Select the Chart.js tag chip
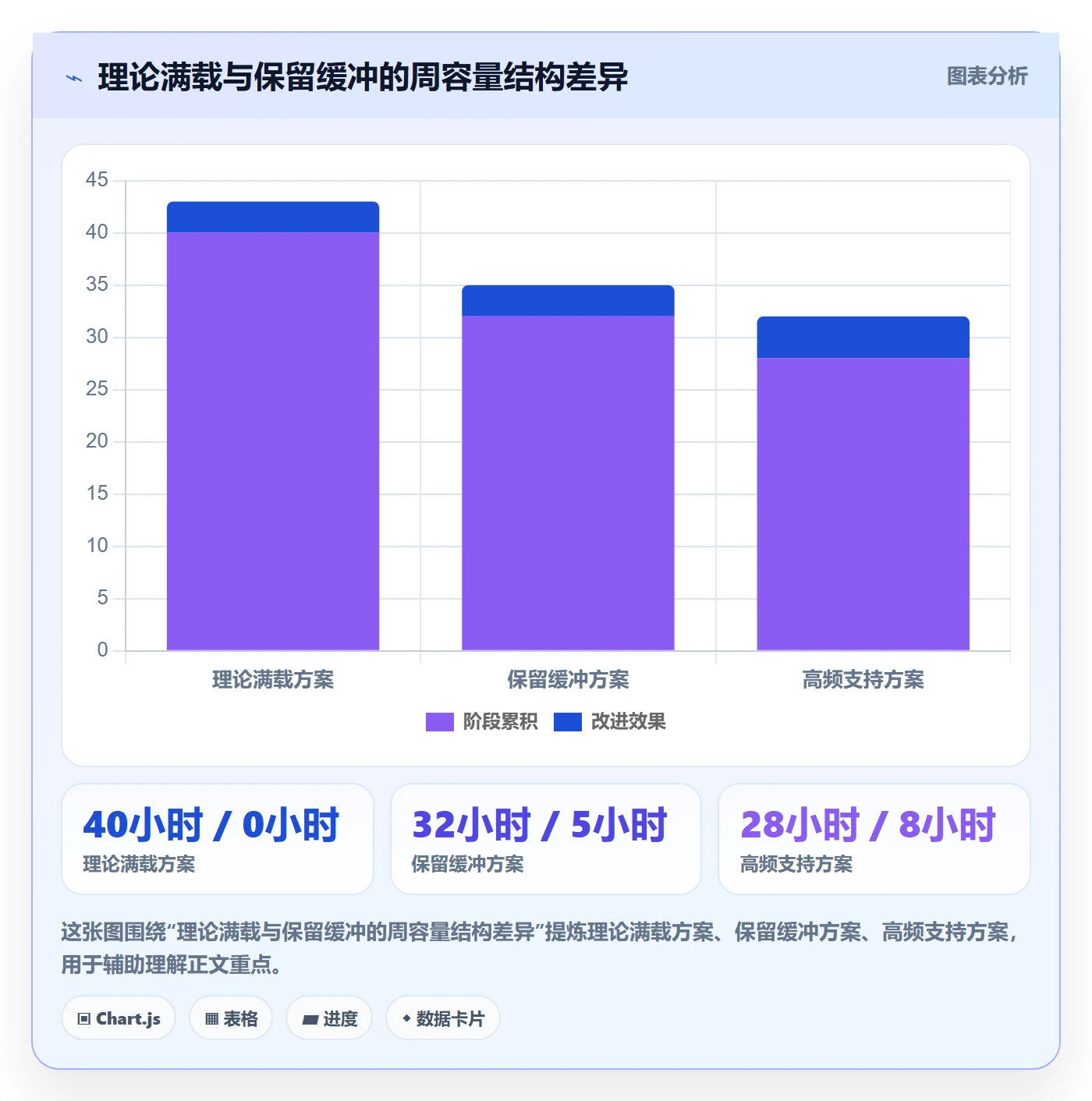The height and width of the screenshot is (1101, 1092). point(119,1018)
